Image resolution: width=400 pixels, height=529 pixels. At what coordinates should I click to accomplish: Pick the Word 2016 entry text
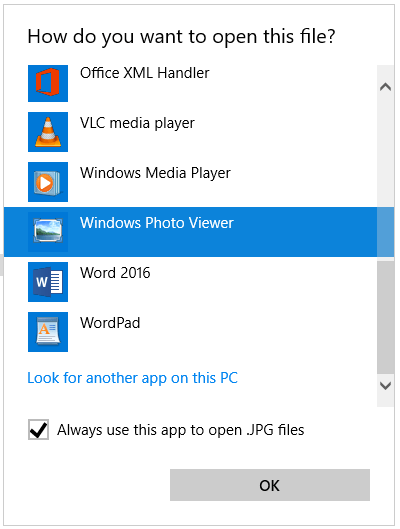click(115, 273)
